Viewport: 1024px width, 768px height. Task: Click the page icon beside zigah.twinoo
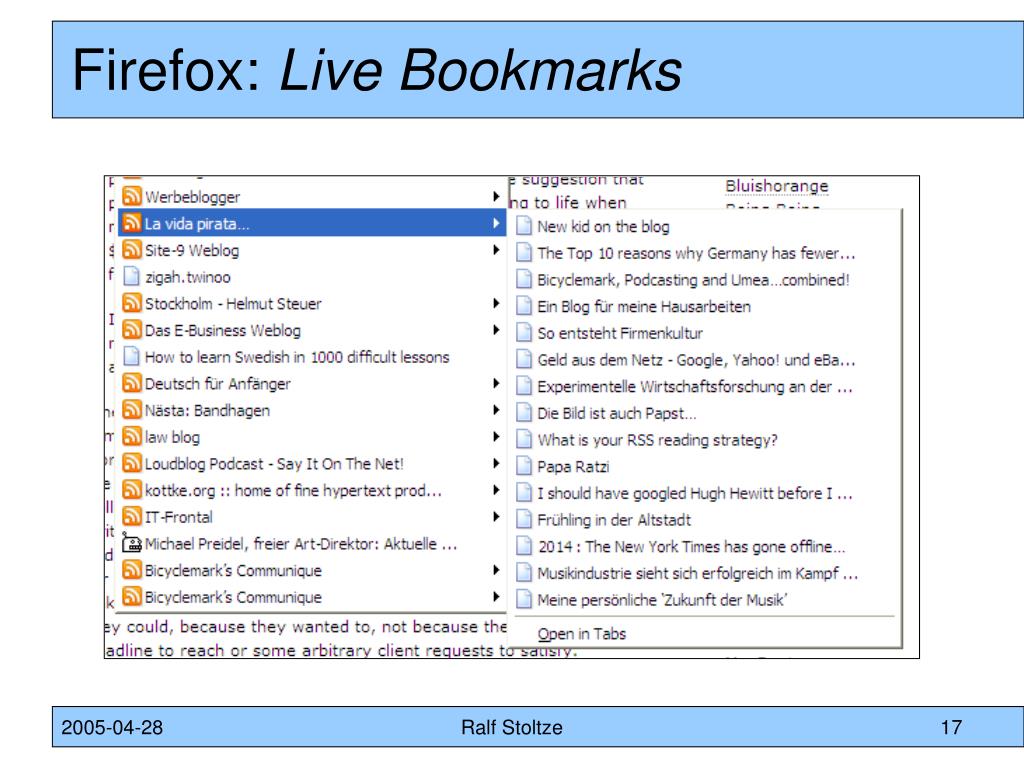tap(131, 276)
